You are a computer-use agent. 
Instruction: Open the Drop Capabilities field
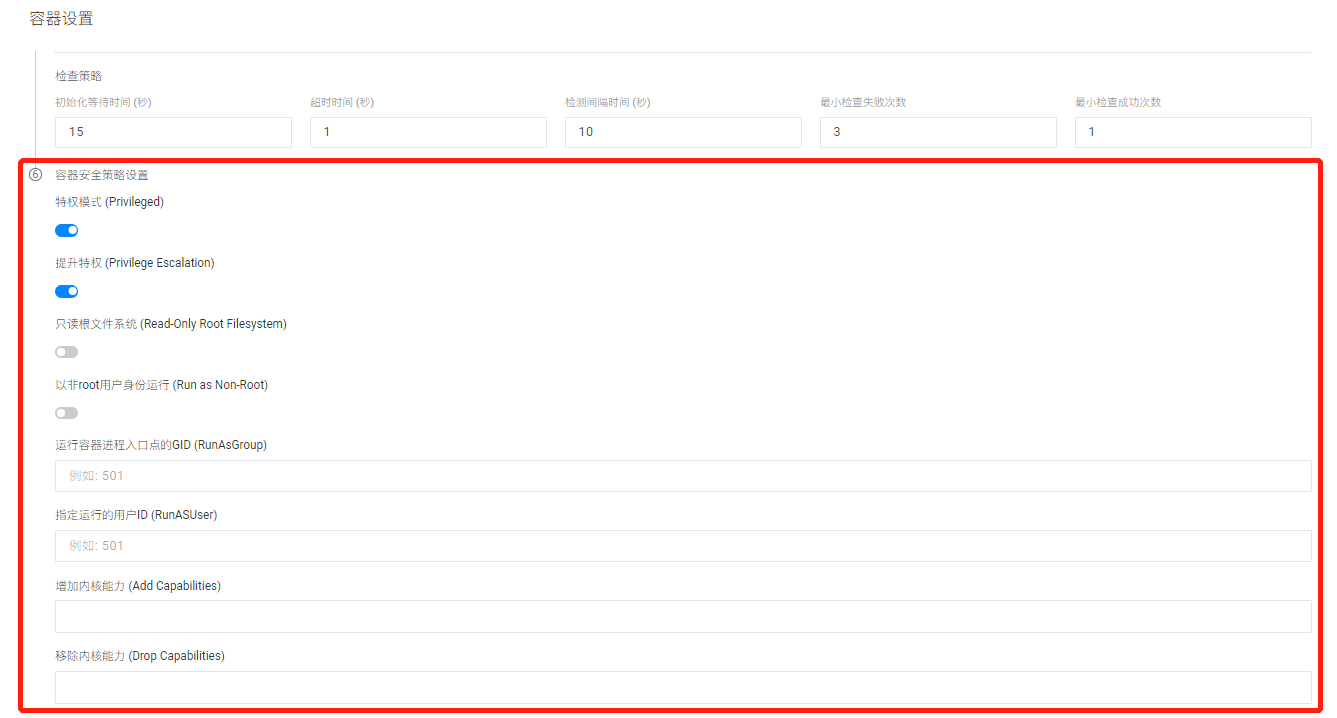coord(683,687)
